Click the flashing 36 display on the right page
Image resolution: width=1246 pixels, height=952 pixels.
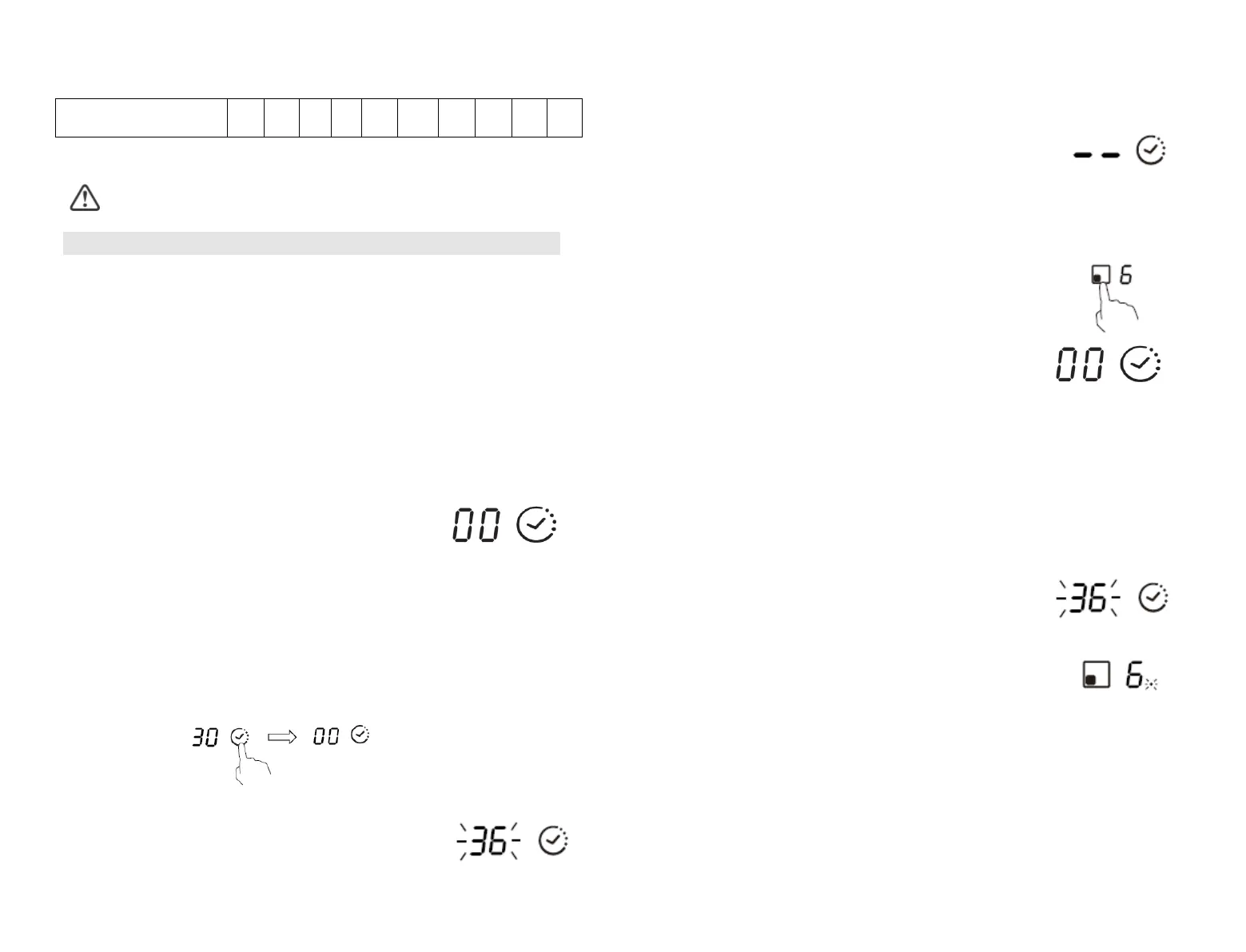pos(1088,599)
